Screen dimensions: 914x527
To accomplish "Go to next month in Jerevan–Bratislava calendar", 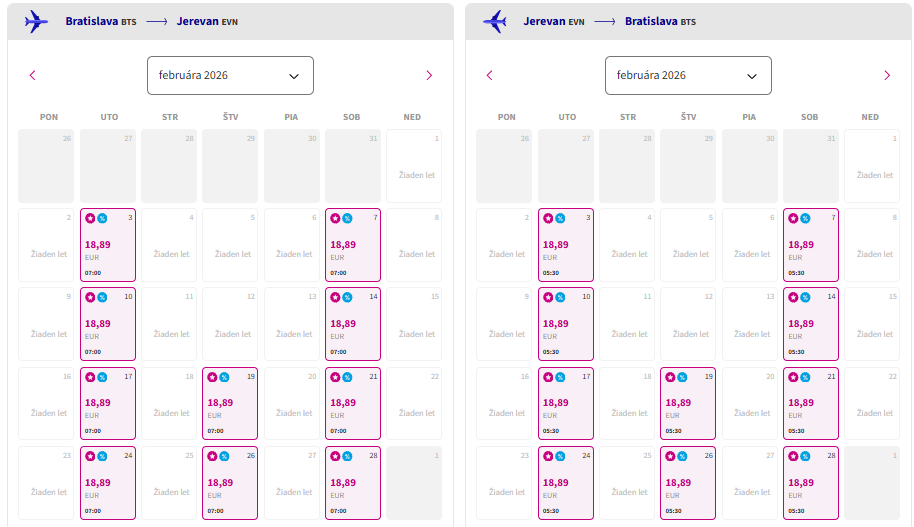I will click(x=886, y=75).
